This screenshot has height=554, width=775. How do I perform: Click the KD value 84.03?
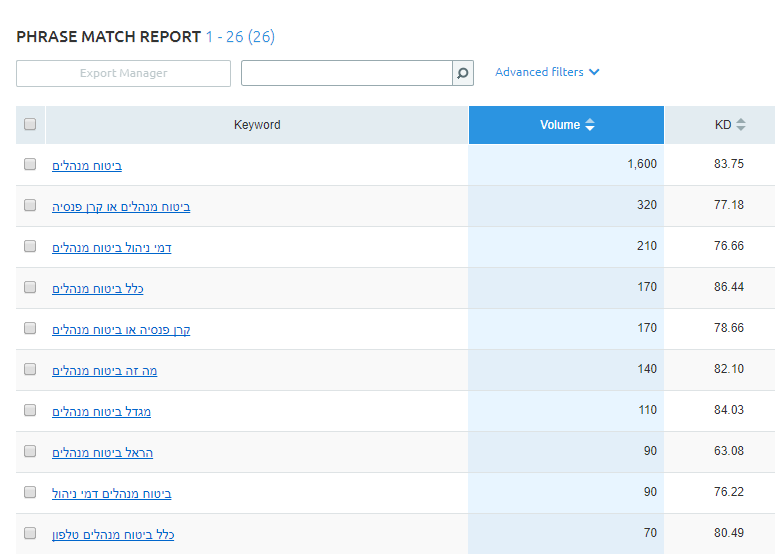pyautogui.click(x=729, y=410)
